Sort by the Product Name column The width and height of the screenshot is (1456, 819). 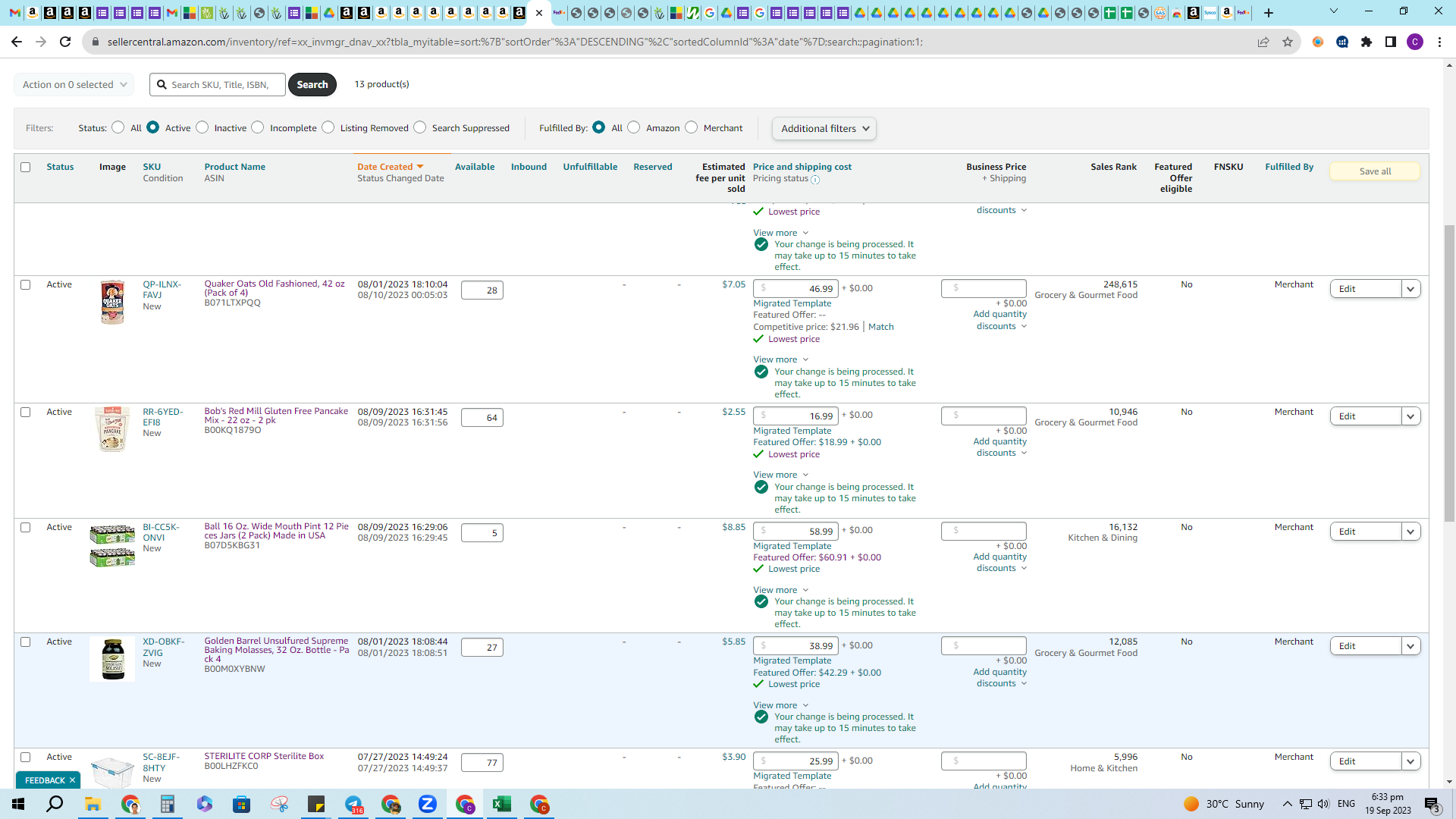tap(235, 167)
